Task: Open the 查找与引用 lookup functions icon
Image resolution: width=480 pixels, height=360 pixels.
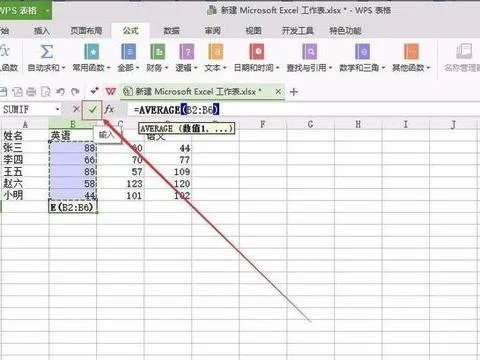Action: coord(310,52)
